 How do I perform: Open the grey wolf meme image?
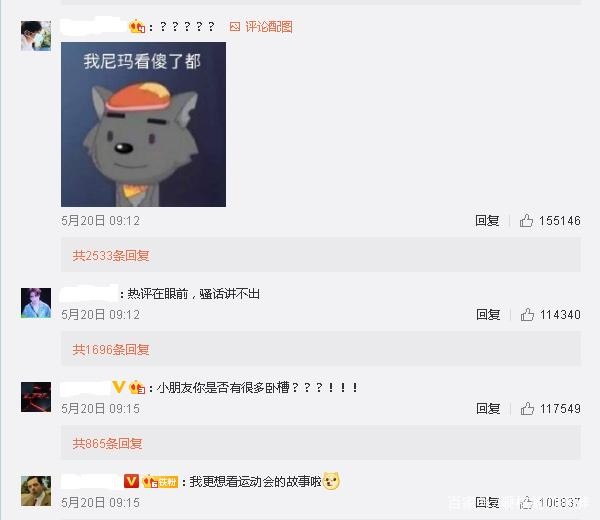(x=143, y=124)
